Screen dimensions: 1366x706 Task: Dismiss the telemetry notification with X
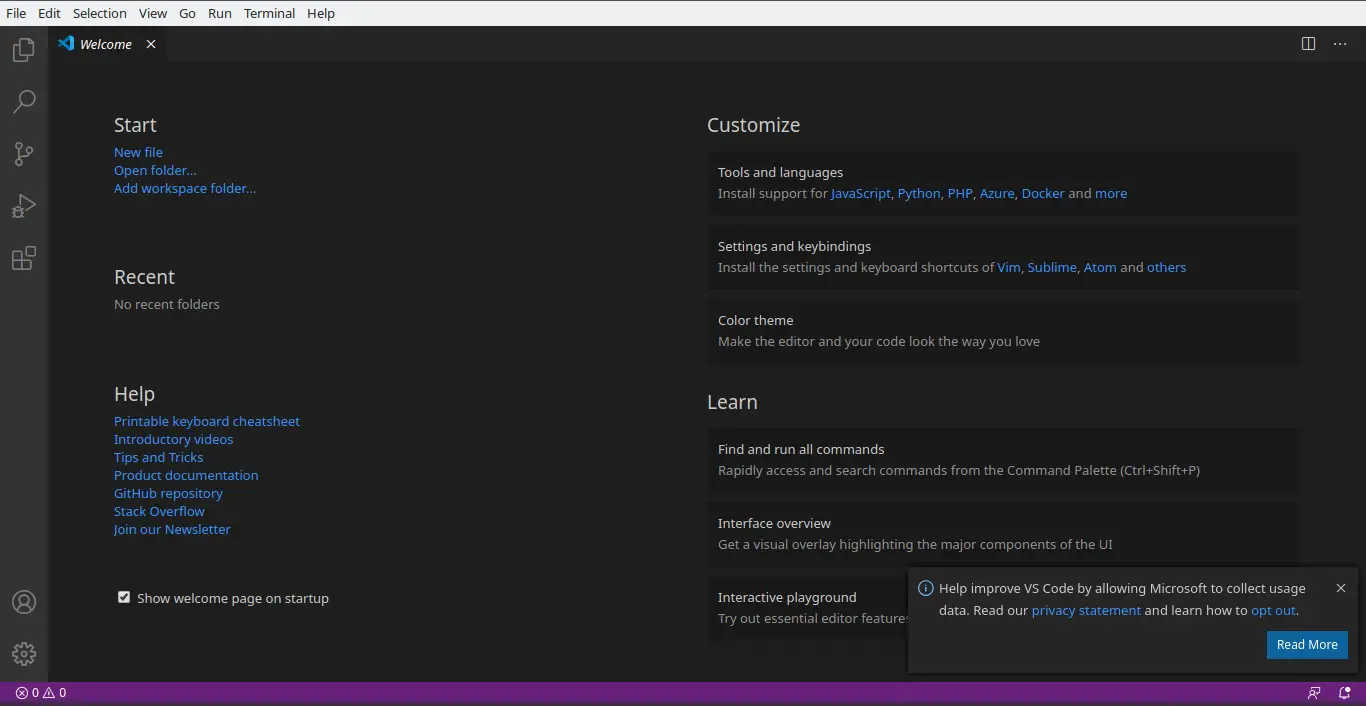coord(1341,588)
